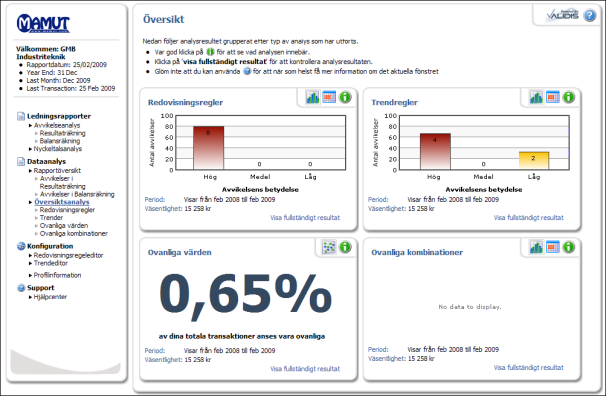
Task: Select Översiktsanalys in the sidebar
Action: click(x=62, y=202)
